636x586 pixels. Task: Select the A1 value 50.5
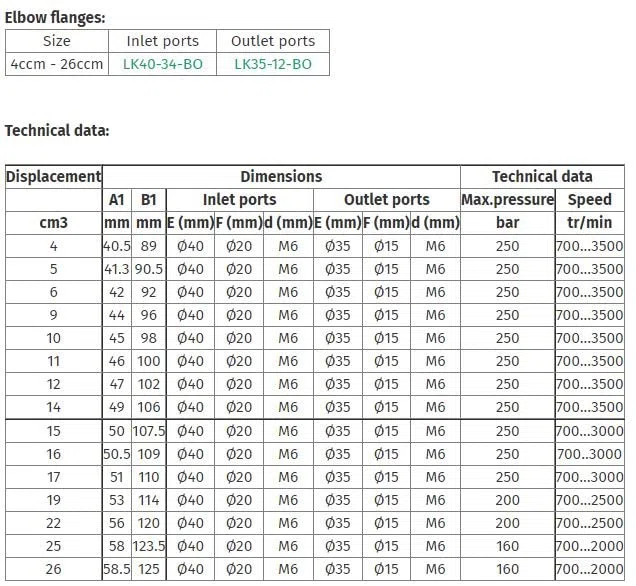[x=117, y=454]
